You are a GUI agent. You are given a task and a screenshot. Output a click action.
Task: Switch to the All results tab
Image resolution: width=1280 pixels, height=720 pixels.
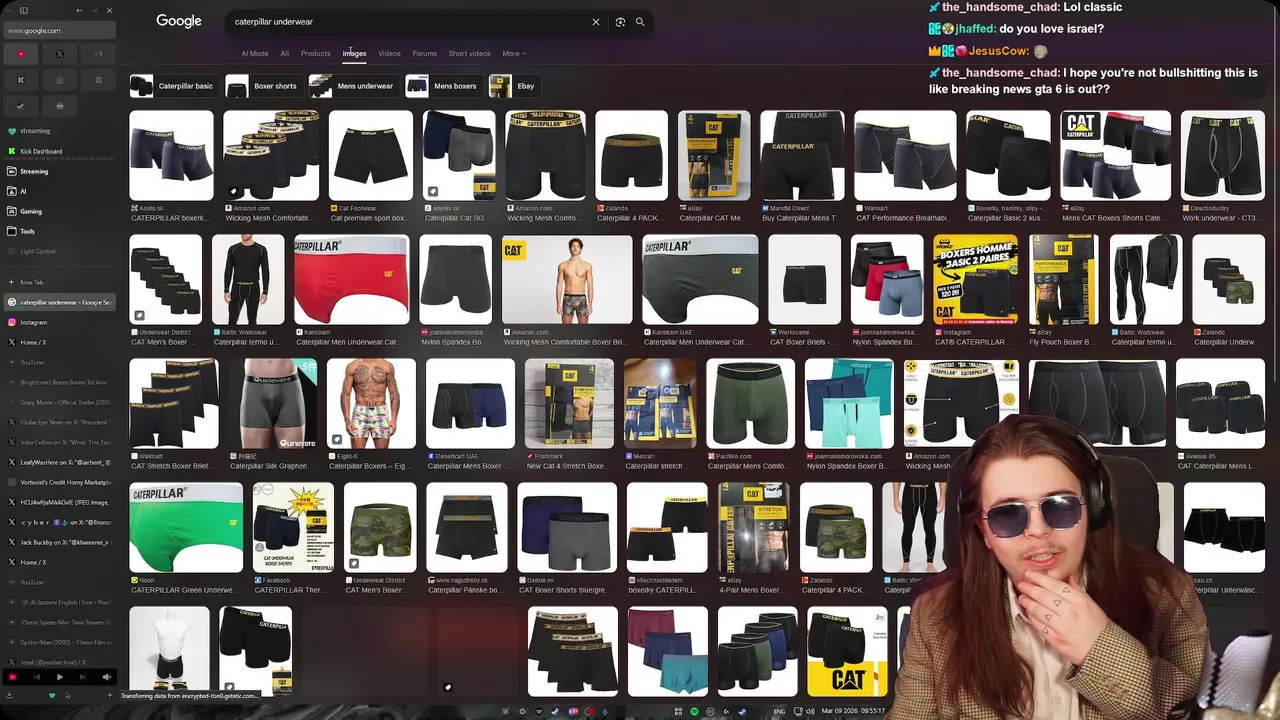pos(284,54)
